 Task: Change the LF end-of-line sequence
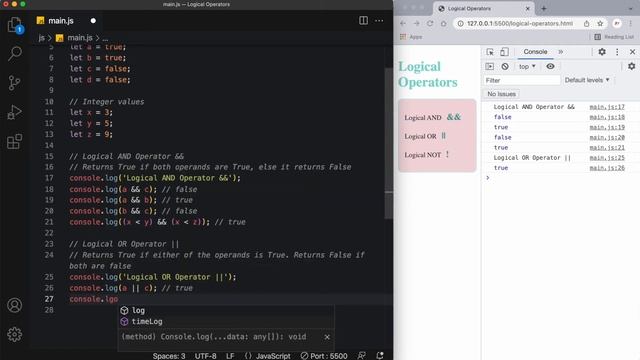pyautogui.click(x=230, y=356)
